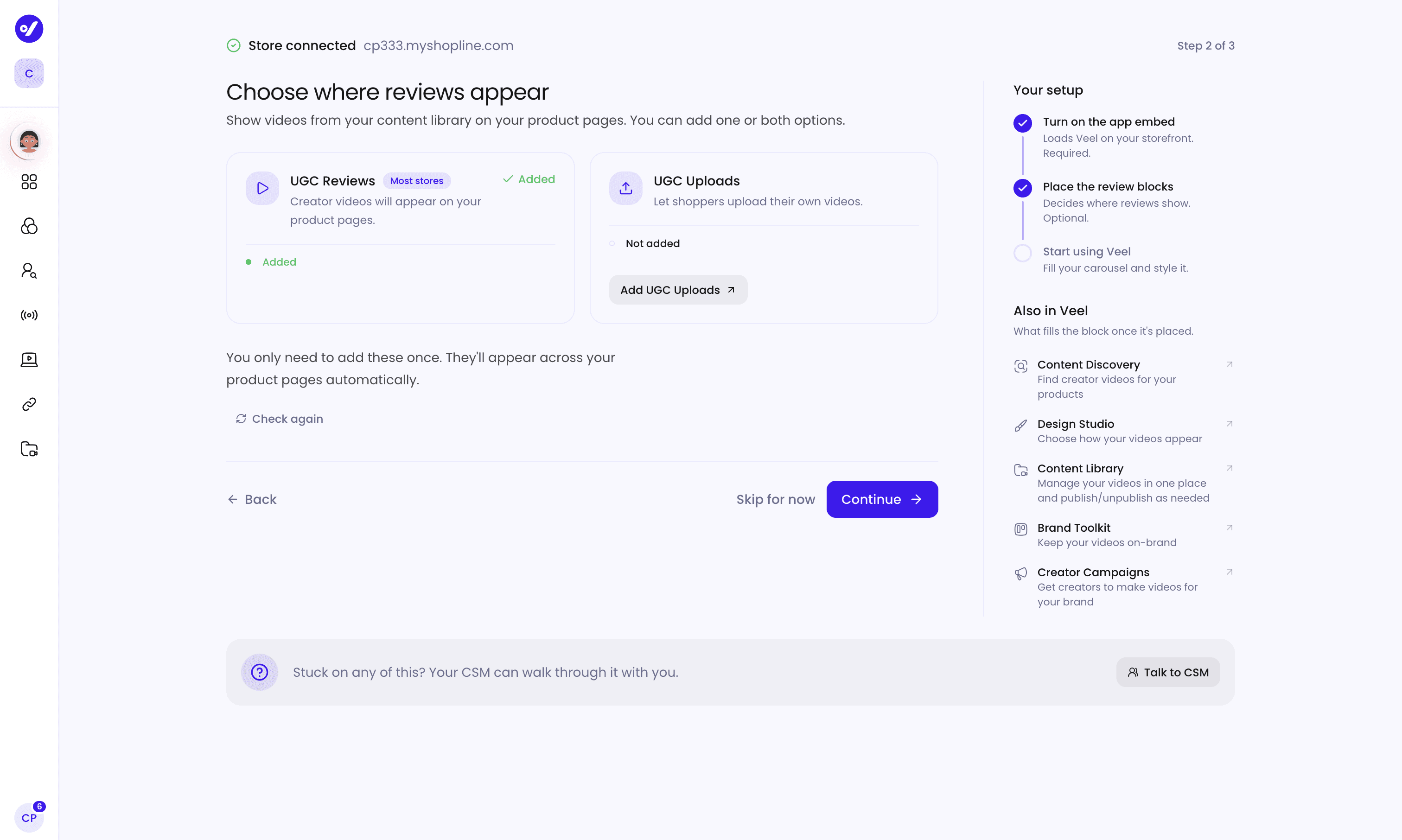Click the Add UGC Uploads button
Image resolution: width=1402 pixels, height=840 pixels.
pos(678,290)
